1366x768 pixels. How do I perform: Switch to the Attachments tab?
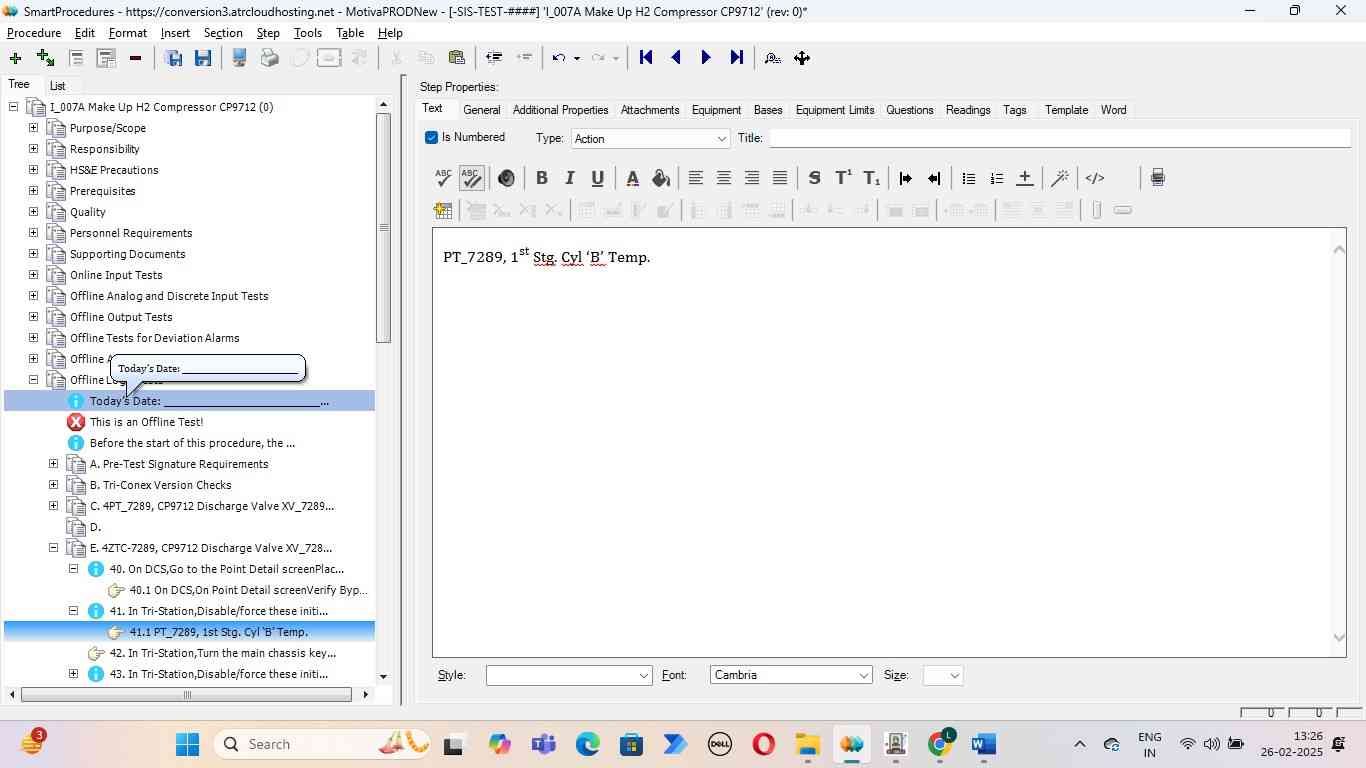click(650, 110)
